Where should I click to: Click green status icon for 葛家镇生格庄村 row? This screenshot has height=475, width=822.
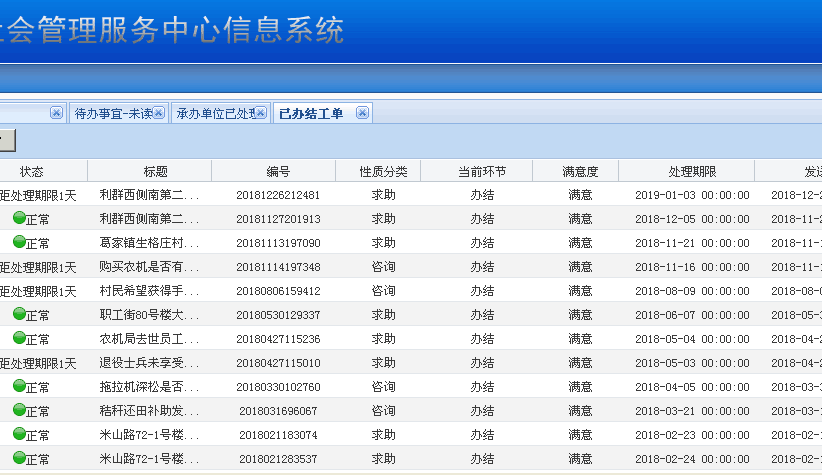click(x=19, y=242)
